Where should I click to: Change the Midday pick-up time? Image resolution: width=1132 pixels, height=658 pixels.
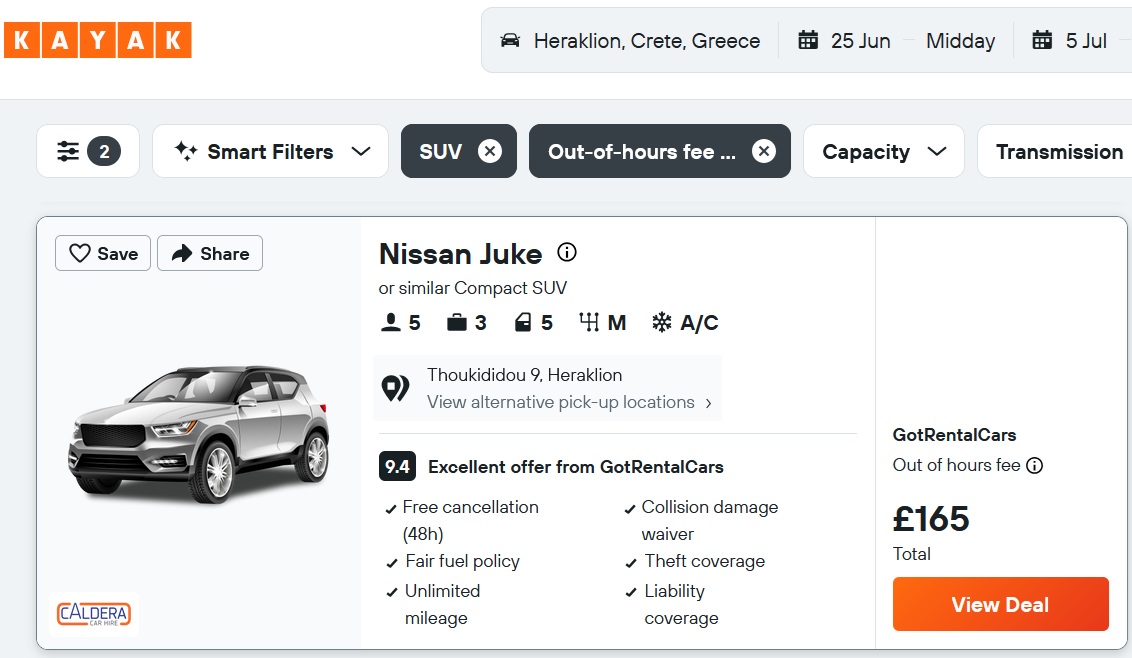click(960, 40)
